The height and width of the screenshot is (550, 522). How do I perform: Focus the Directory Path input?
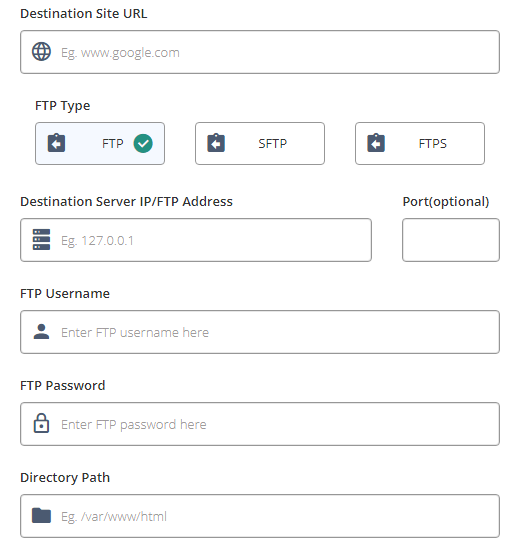click(x=260, y=516)
